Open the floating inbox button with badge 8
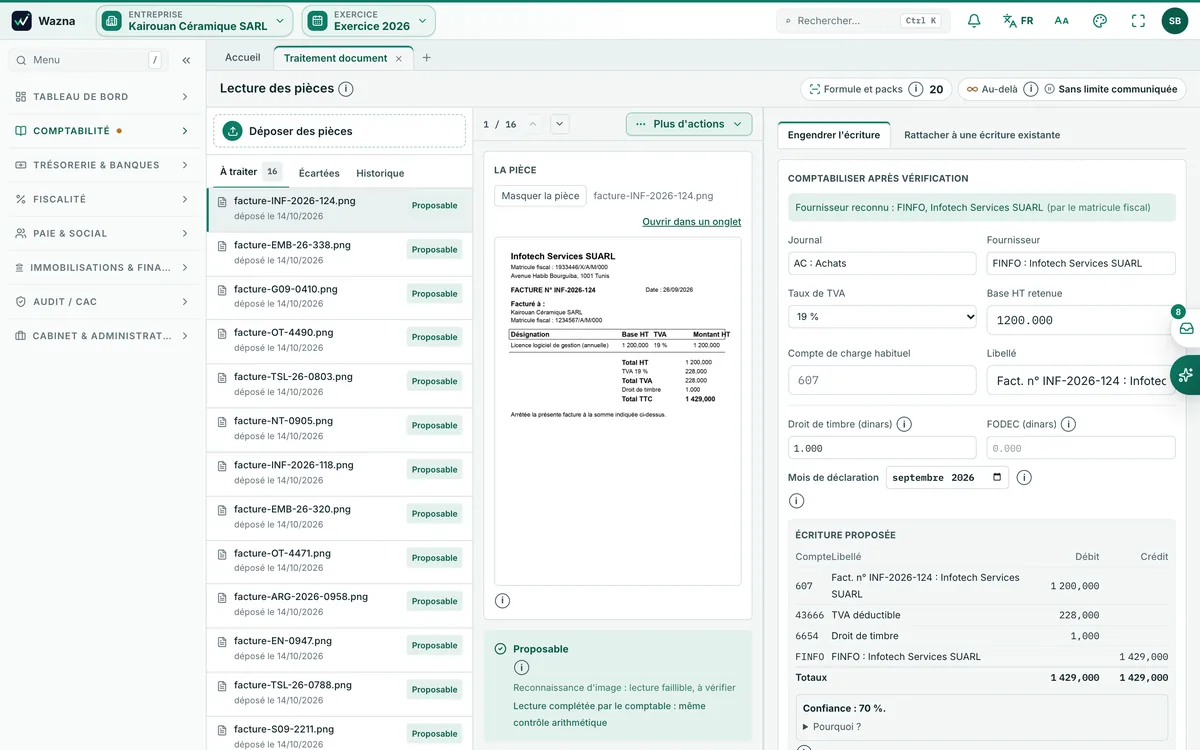 pos(1186,327)
